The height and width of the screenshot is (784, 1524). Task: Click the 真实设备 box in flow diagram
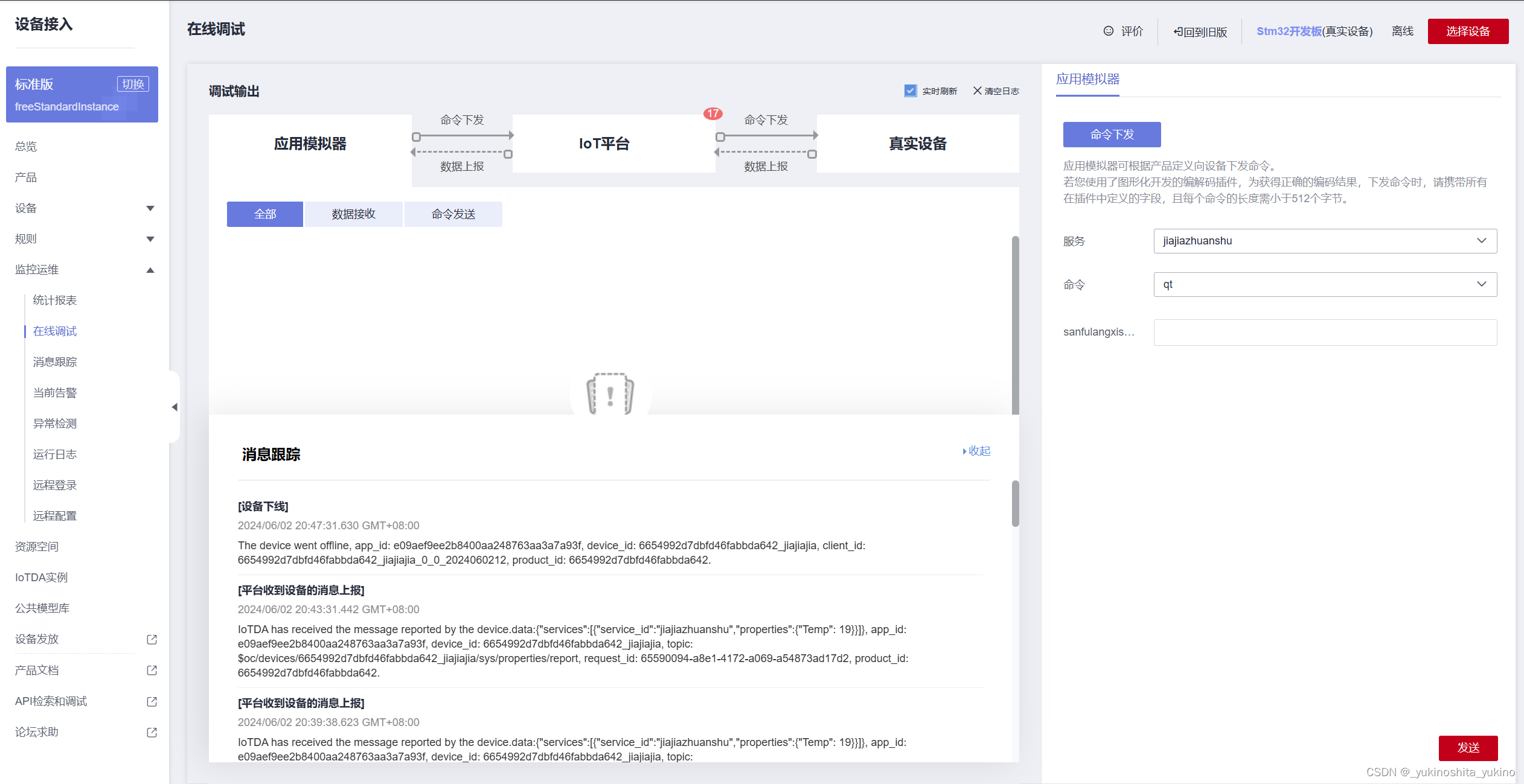[918, 144]
